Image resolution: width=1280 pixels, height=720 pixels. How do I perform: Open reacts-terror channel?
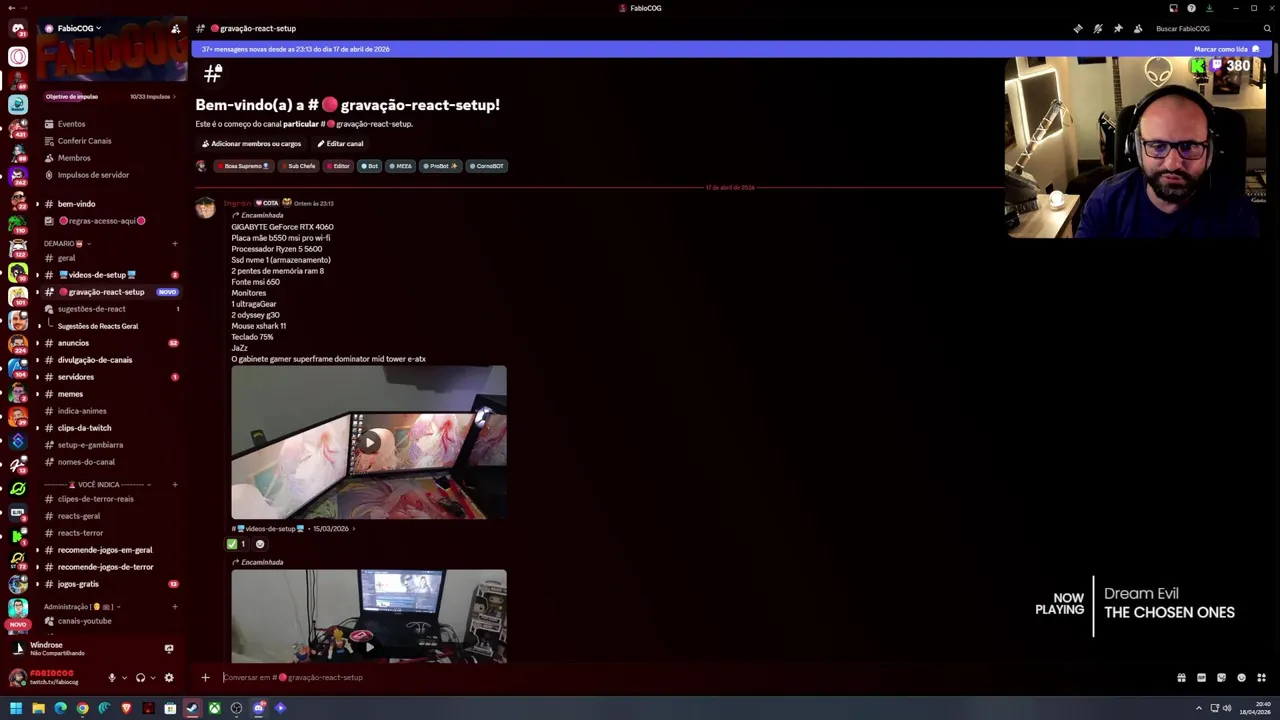(x=80, y=533)
